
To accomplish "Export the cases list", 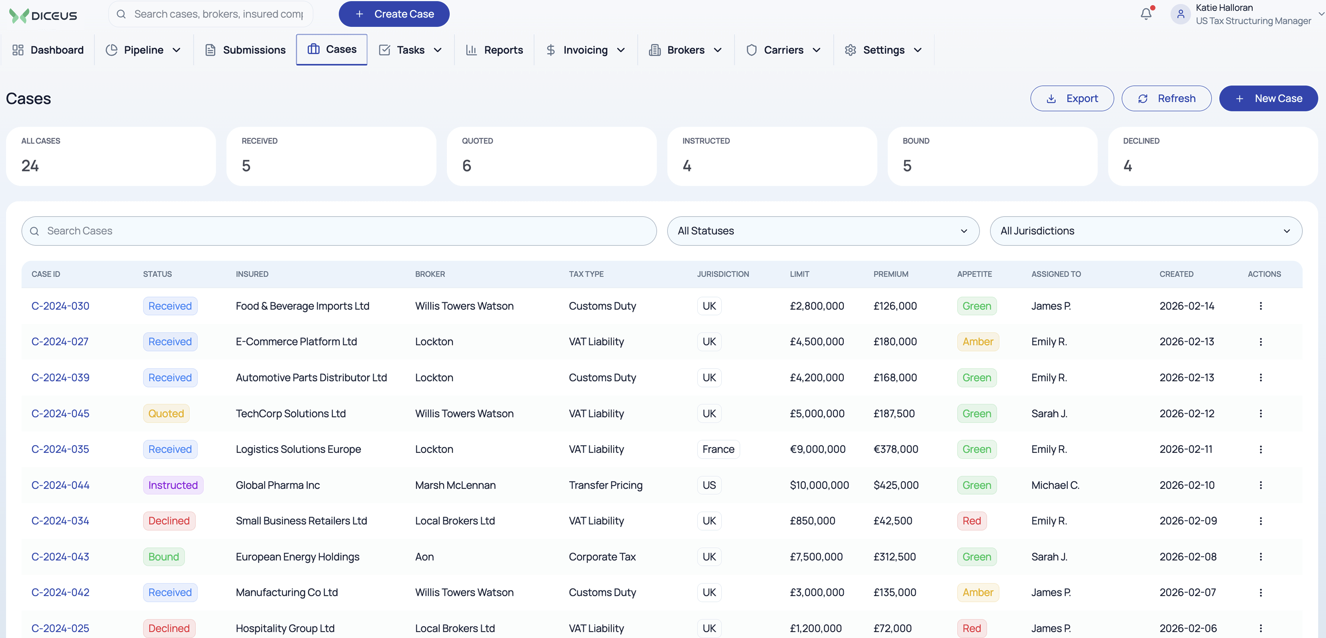I will tap(1072, 98).
